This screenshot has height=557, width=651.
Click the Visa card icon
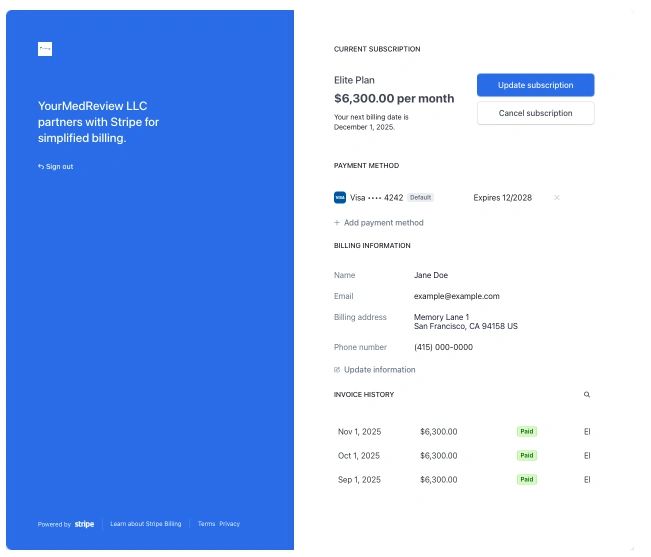(340, 198)
